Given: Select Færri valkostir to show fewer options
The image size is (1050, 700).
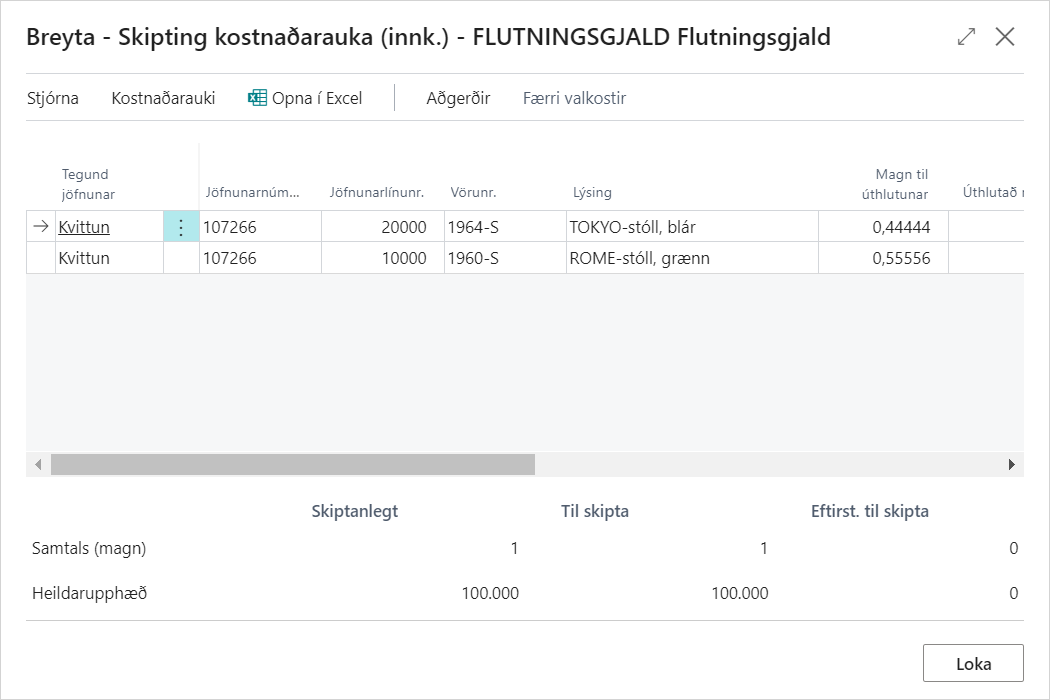Looking at the screenshot, I should tap(574, 98).
